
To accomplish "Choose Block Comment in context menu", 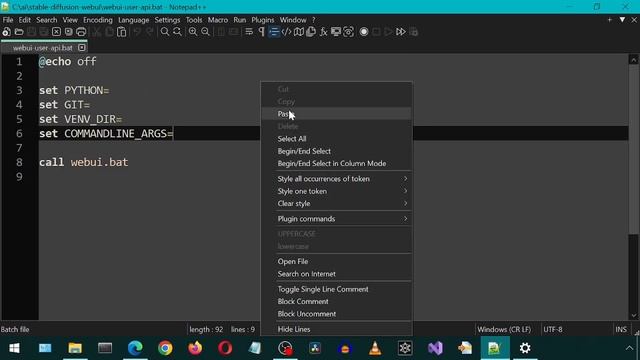I will click(336, 301).
